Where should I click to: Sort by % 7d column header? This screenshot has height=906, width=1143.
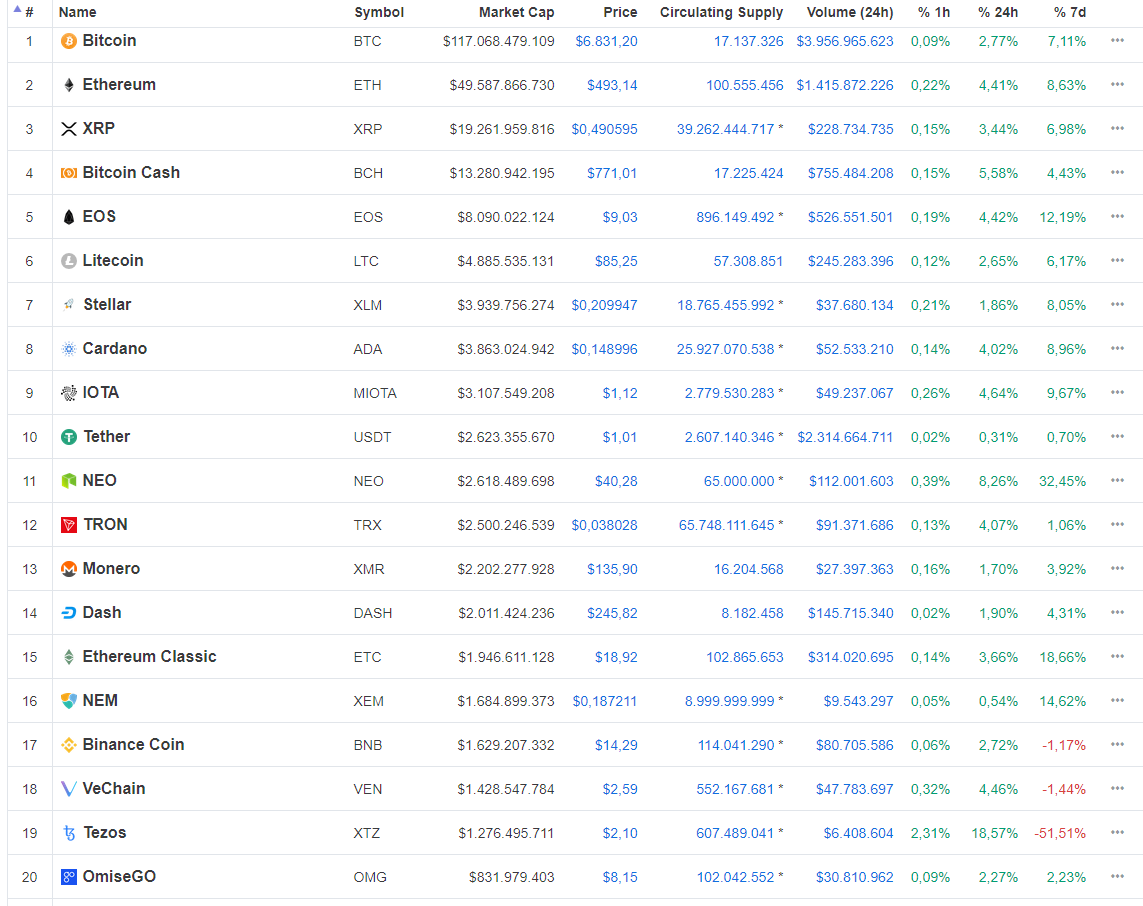pyautogui.click(x=1070, y=12)
